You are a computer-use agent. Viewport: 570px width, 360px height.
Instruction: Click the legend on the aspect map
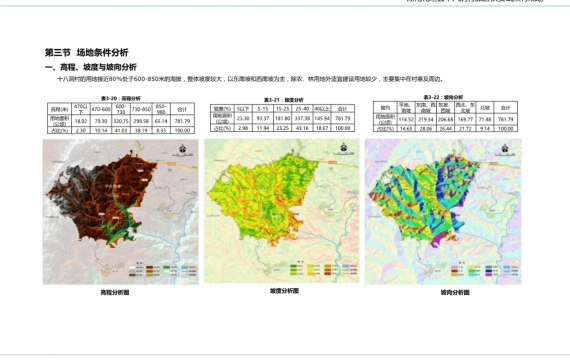485,269
